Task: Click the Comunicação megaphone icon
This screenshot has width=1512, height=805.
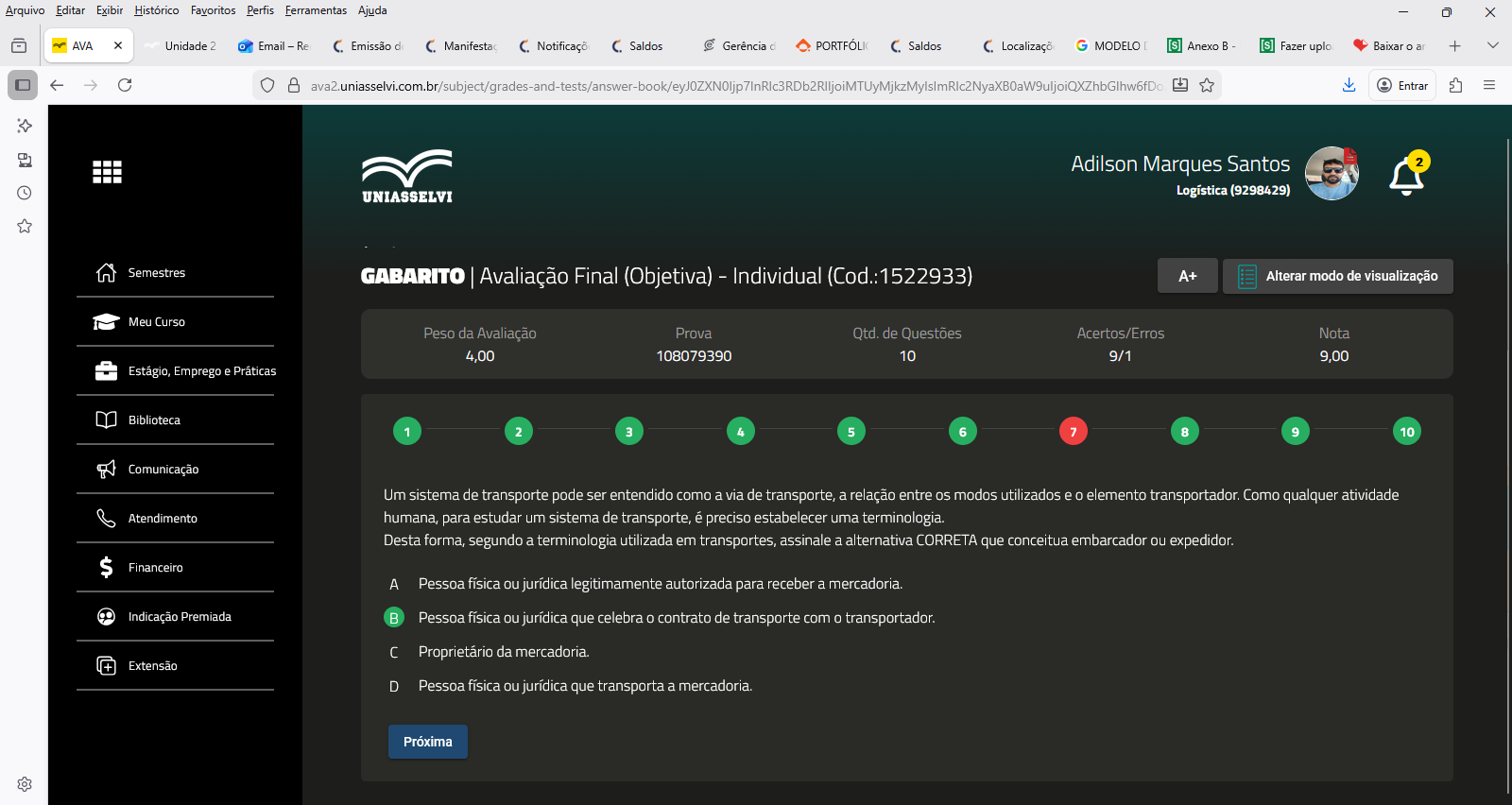Action: 106,469
